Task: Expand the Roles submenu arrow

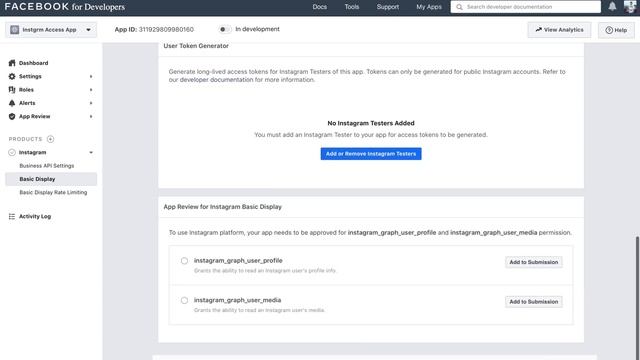Action: pos(91,90)
